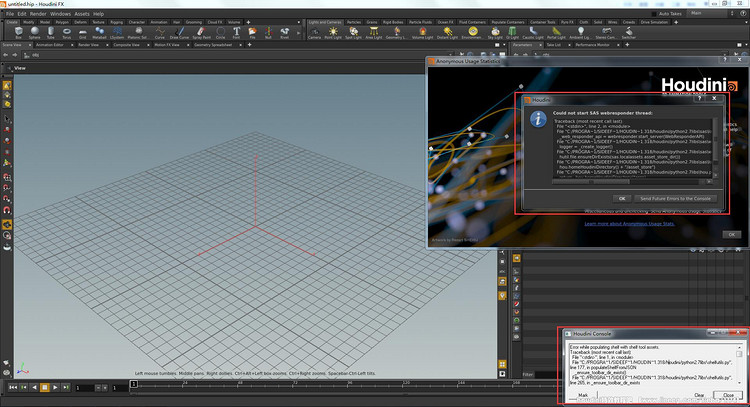The width and height of the screenshot is (750, 407).
Task: Open Learn more about Anonymous Usage Stats link
Action: click(x=629, y=224)
